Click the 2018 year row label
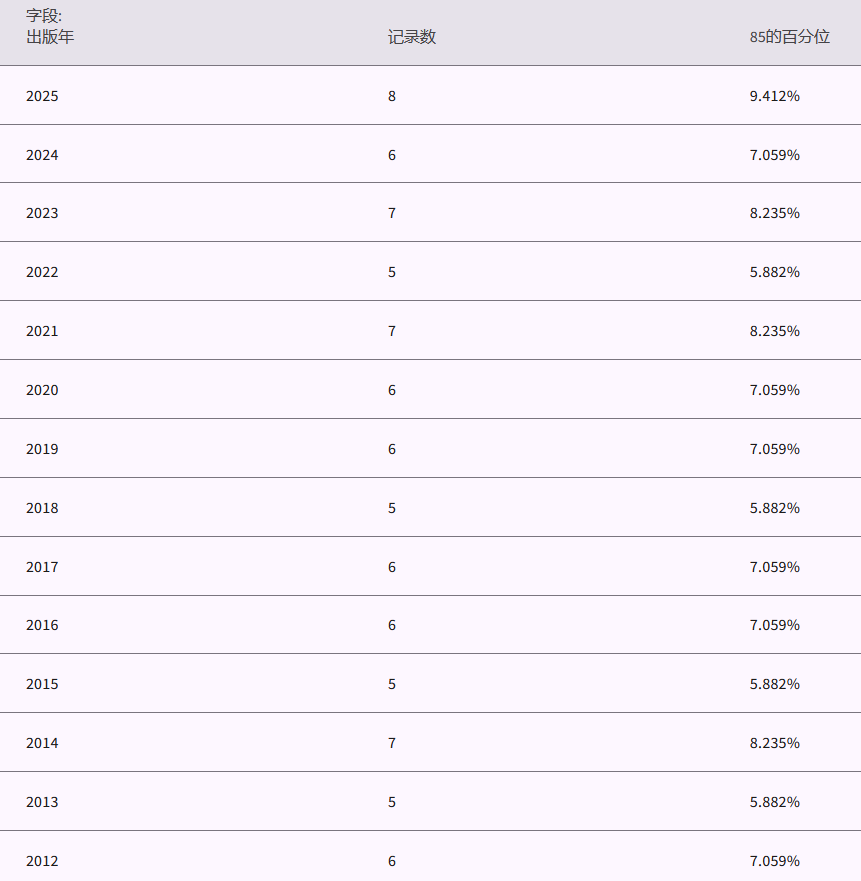 coord(42,508)
